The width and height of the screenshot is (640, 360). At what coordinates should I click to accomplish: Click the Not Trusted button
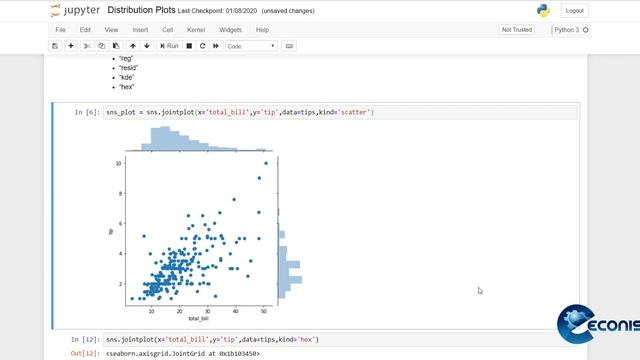(517, 30)
